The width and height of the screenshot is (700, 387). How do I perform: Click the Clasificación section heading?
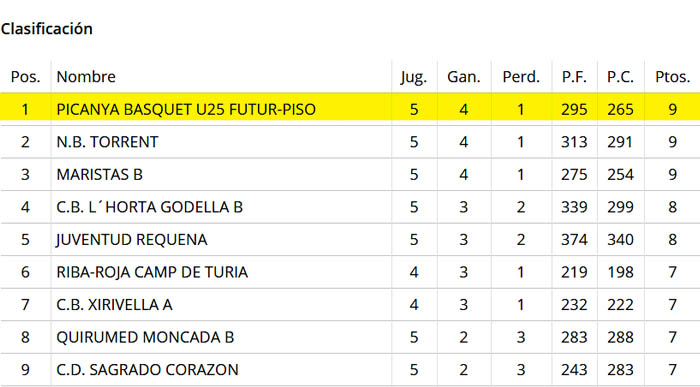click(46, 29)
